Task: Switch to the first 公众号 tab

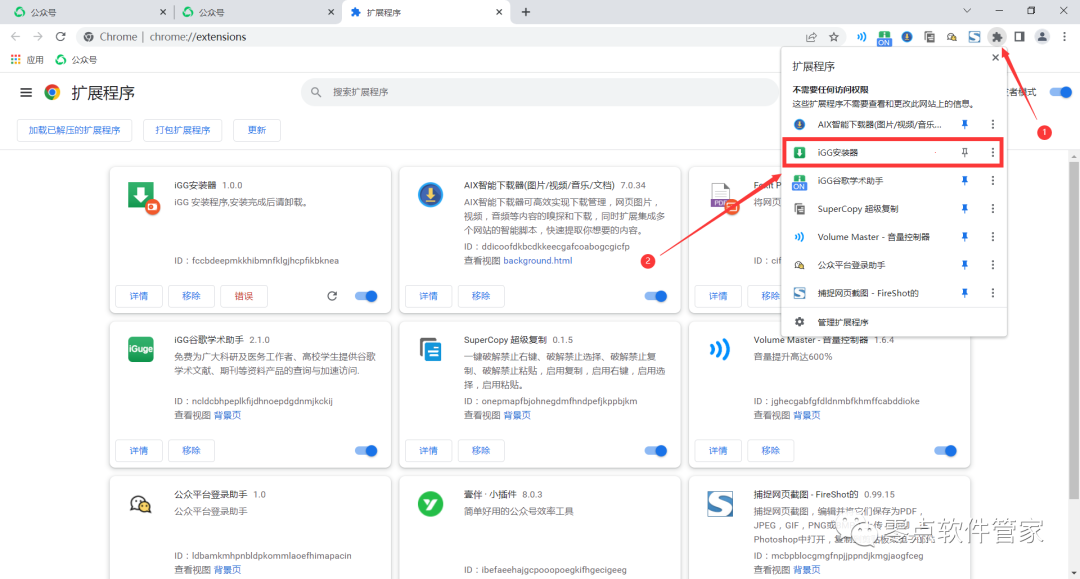Action: [90, 12]
